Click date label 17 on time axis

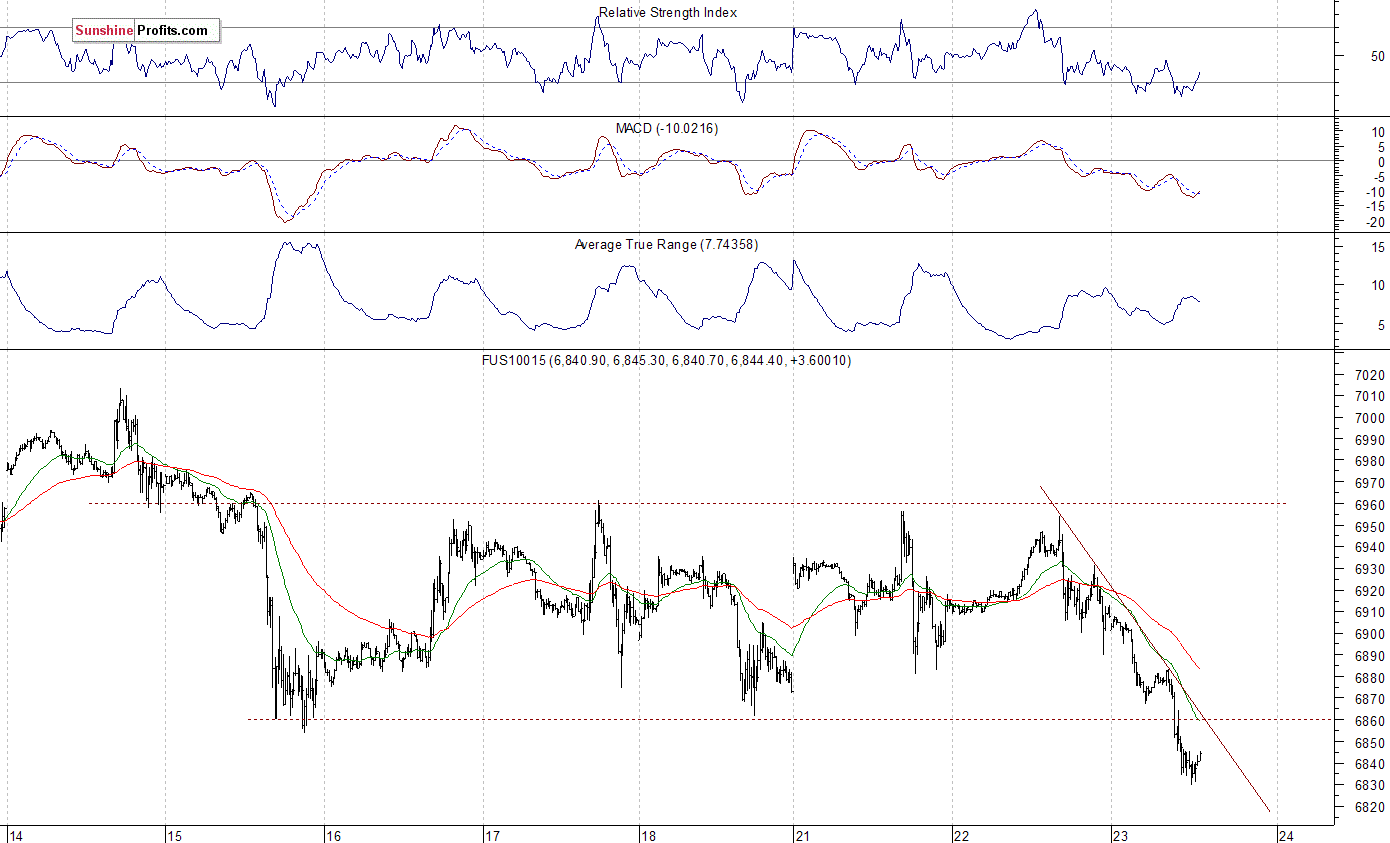[x=491, y=835]
